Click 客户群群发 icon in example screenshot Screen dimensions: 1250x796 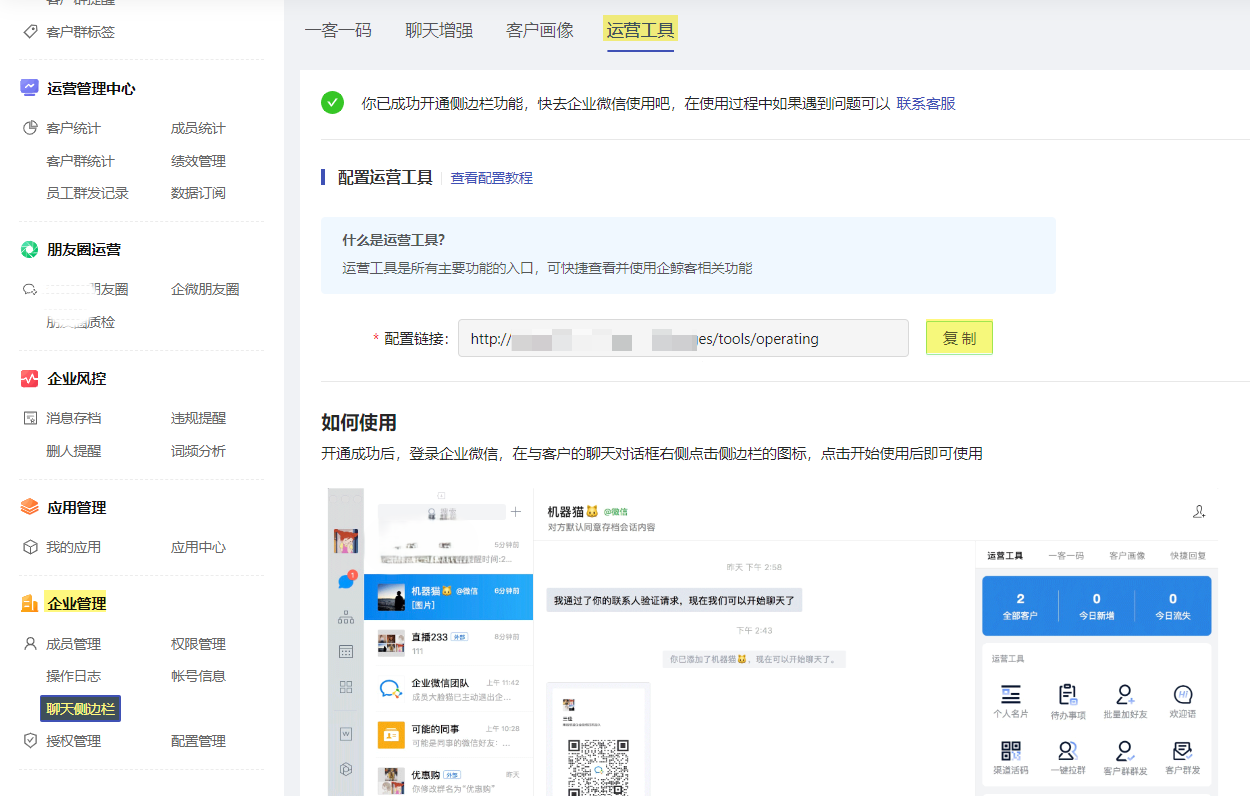1125,751
